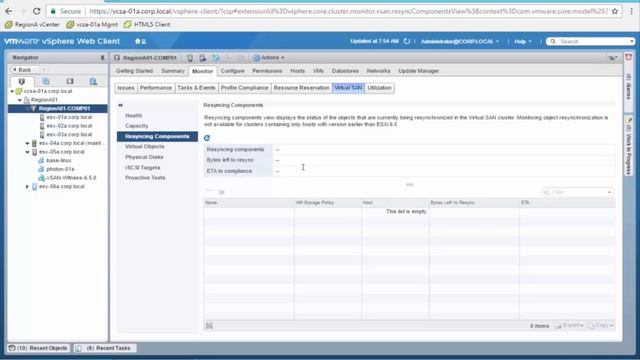Viewport: 640px width, 360px height.
Task: Switch to Permissions tab
Action: pyautogui.click(x=267, y=71)
